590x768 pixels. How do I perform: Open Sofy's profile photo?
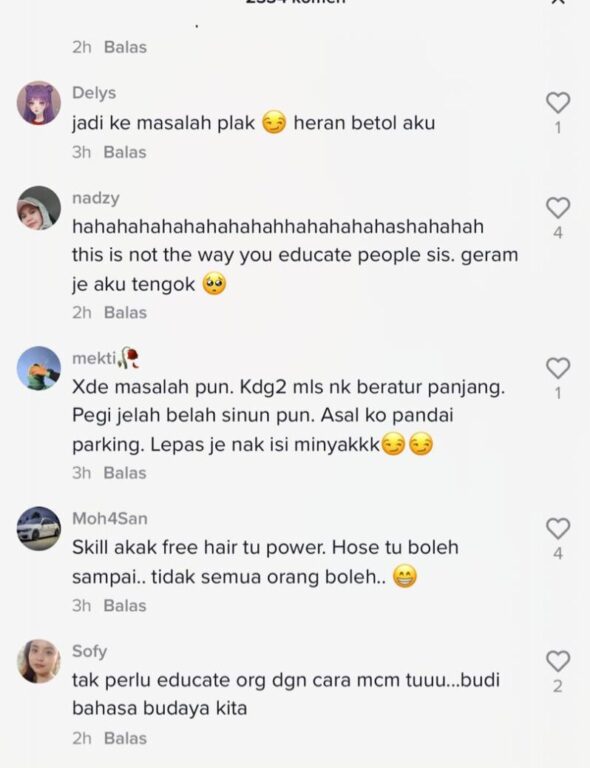pyautogui.click(x=39, y=661)
